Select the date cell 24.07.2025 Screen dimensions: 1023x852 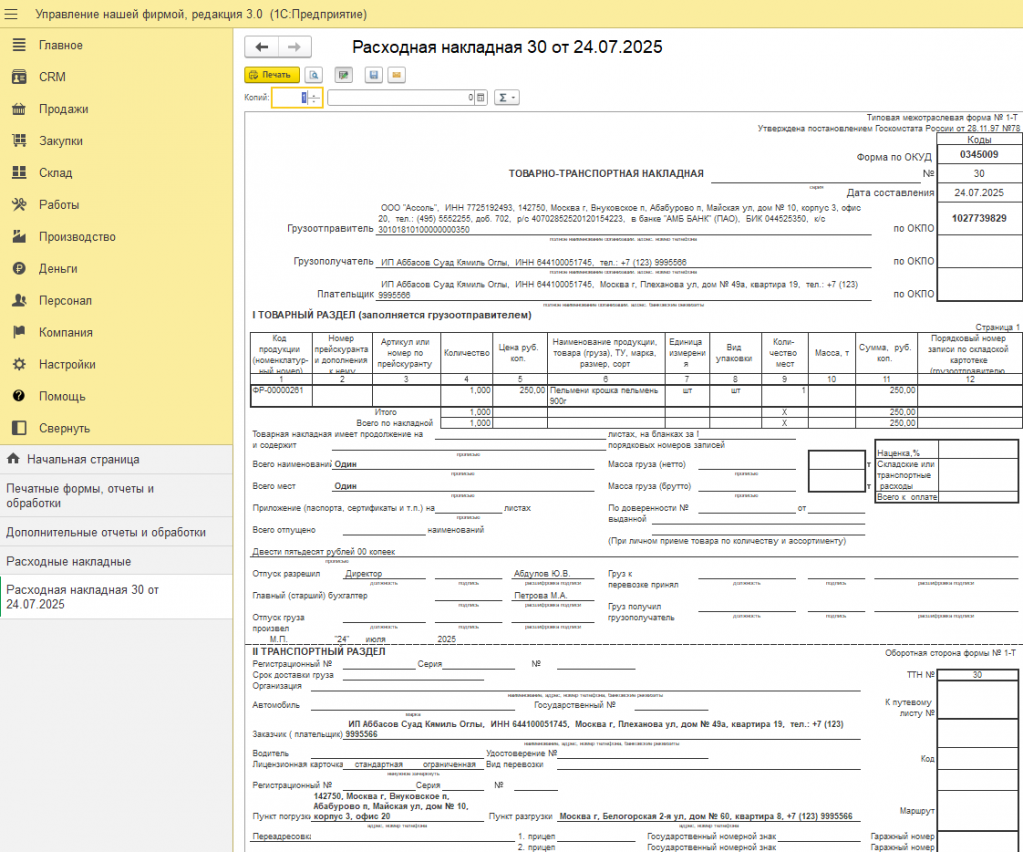coord(979,193)
